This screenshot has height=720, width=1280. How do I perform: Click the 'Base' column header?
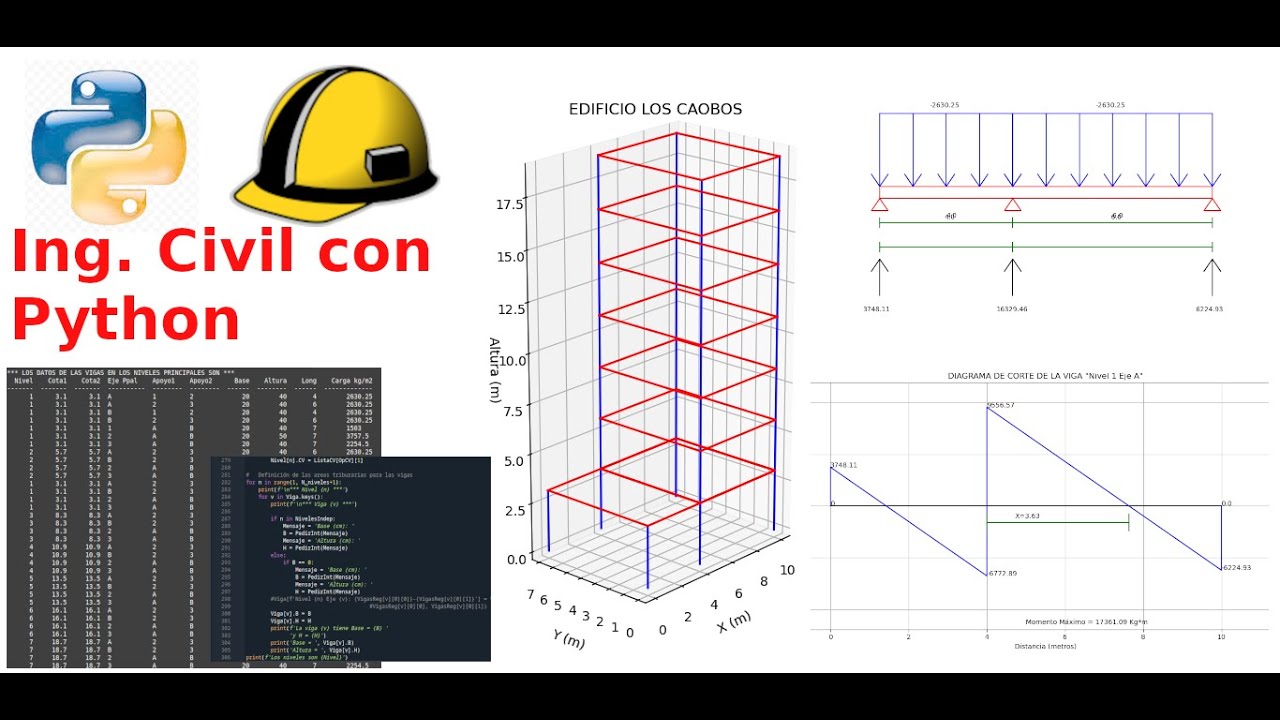[241, 381]
